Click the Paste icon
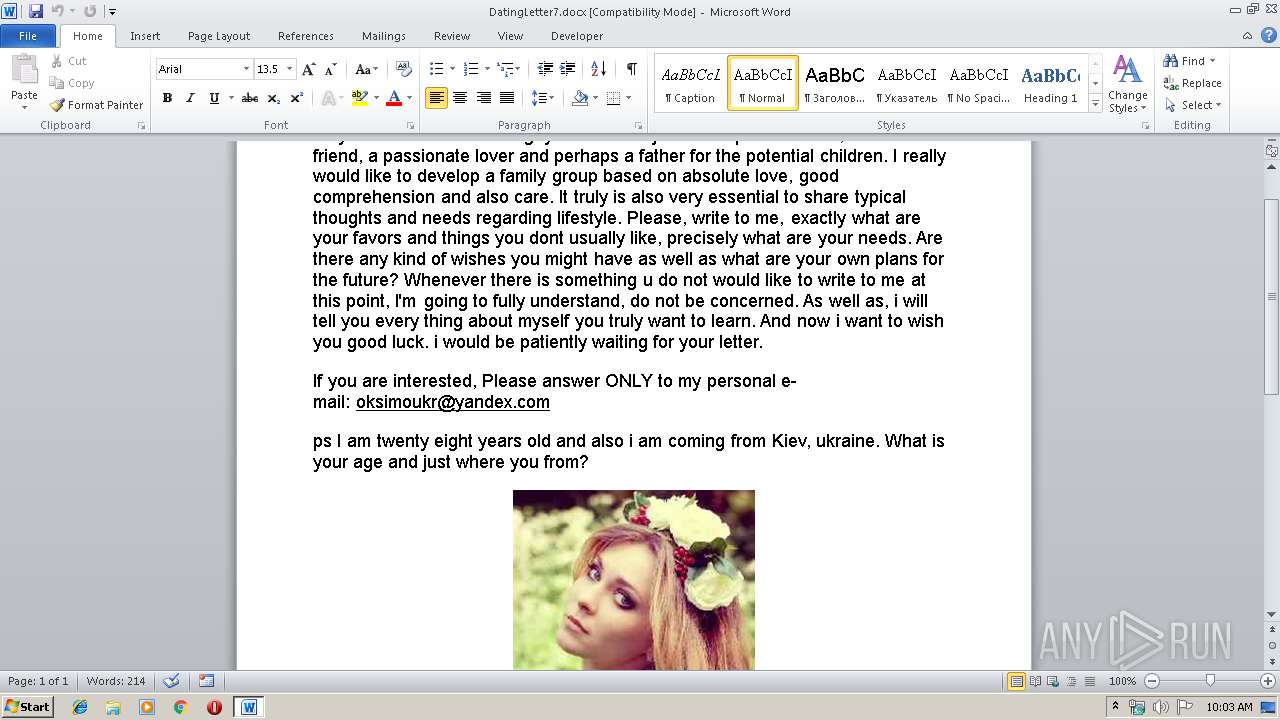 tap(24, 71)
